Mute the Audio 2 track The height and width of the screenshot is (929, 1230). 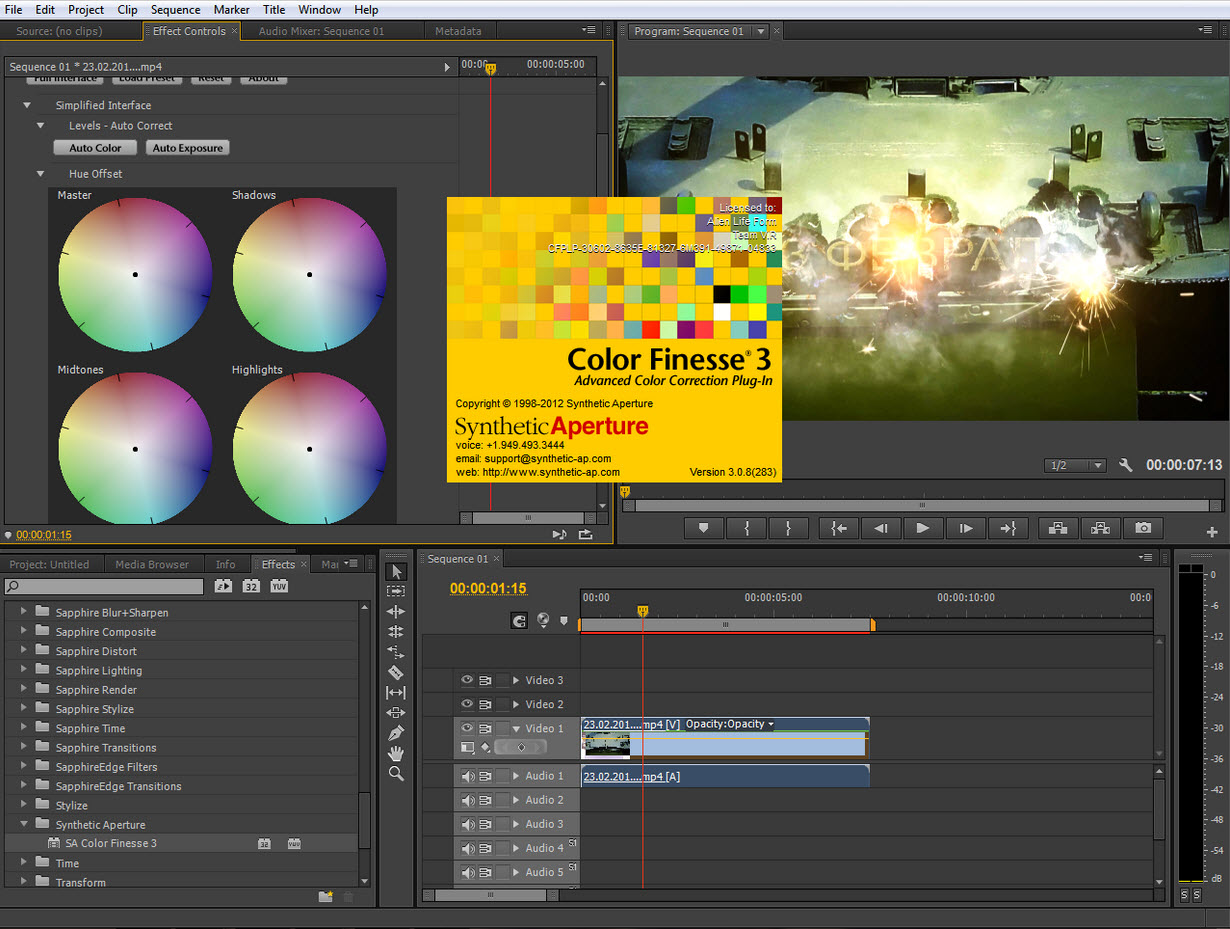(467, 800)
